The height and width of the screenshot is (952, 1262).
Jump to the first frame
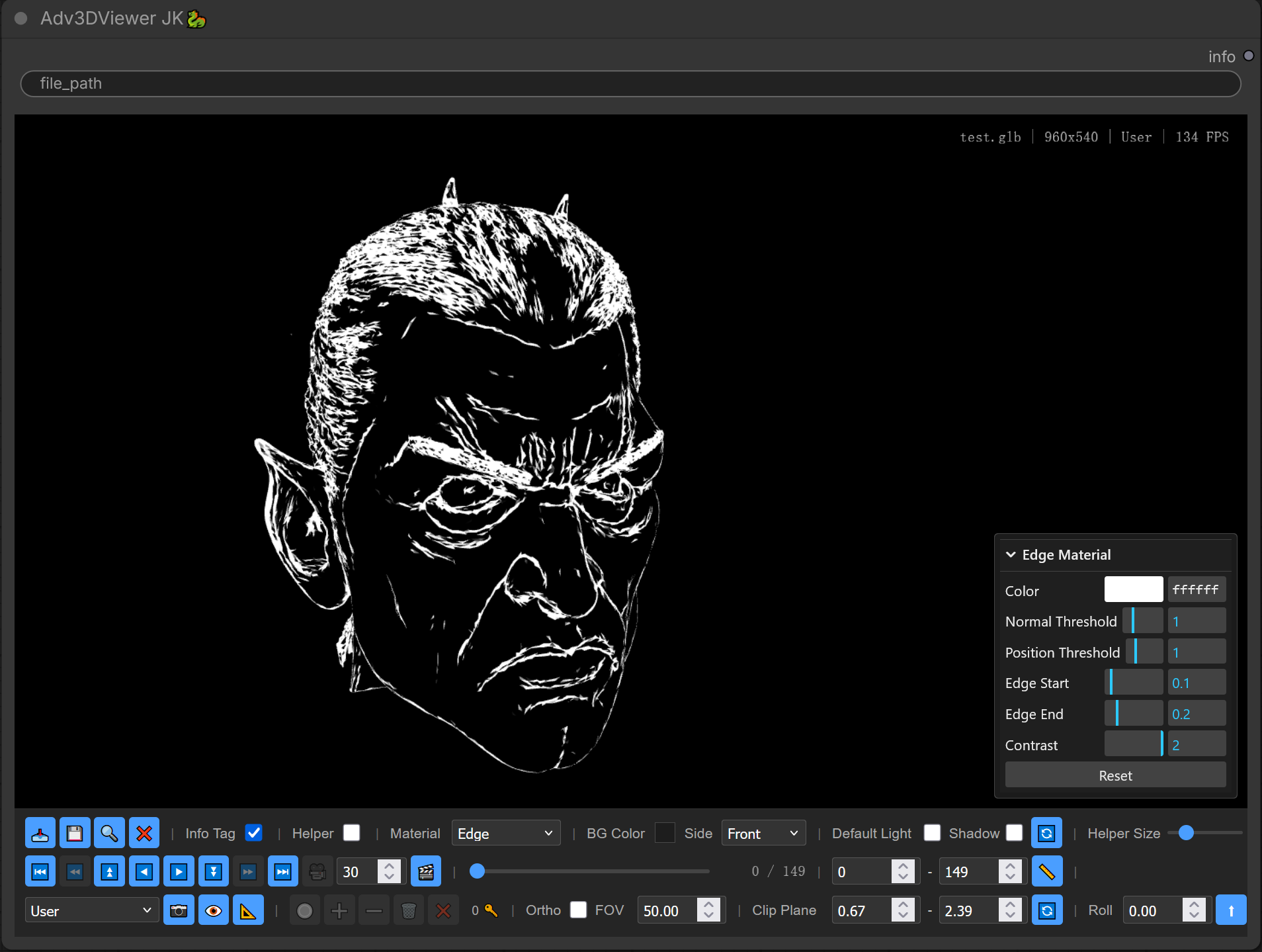click(x=40, y=872)
